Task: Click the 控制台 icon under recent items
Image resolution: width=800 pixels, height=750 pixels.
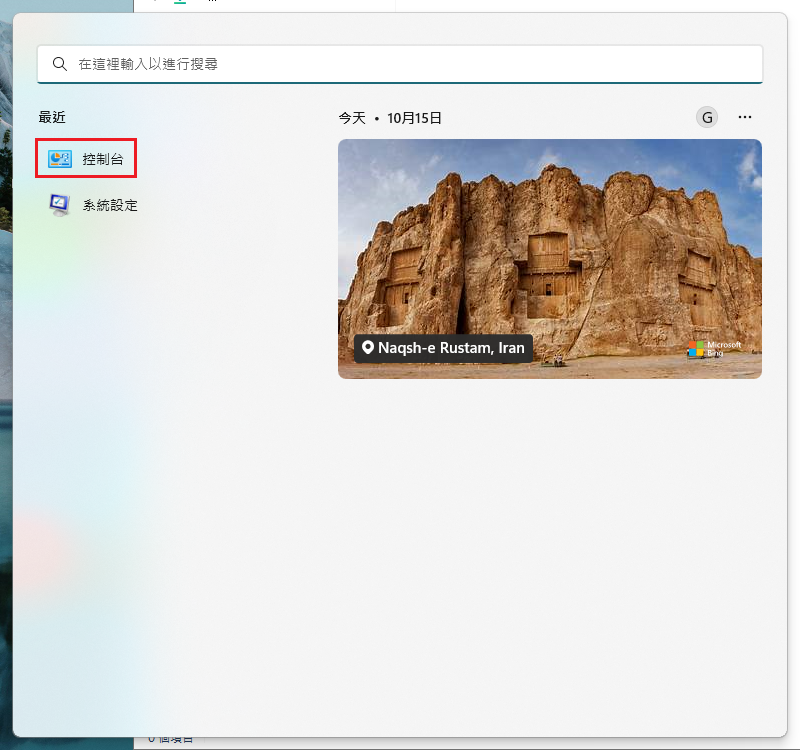Action: (x=60, y=159)
